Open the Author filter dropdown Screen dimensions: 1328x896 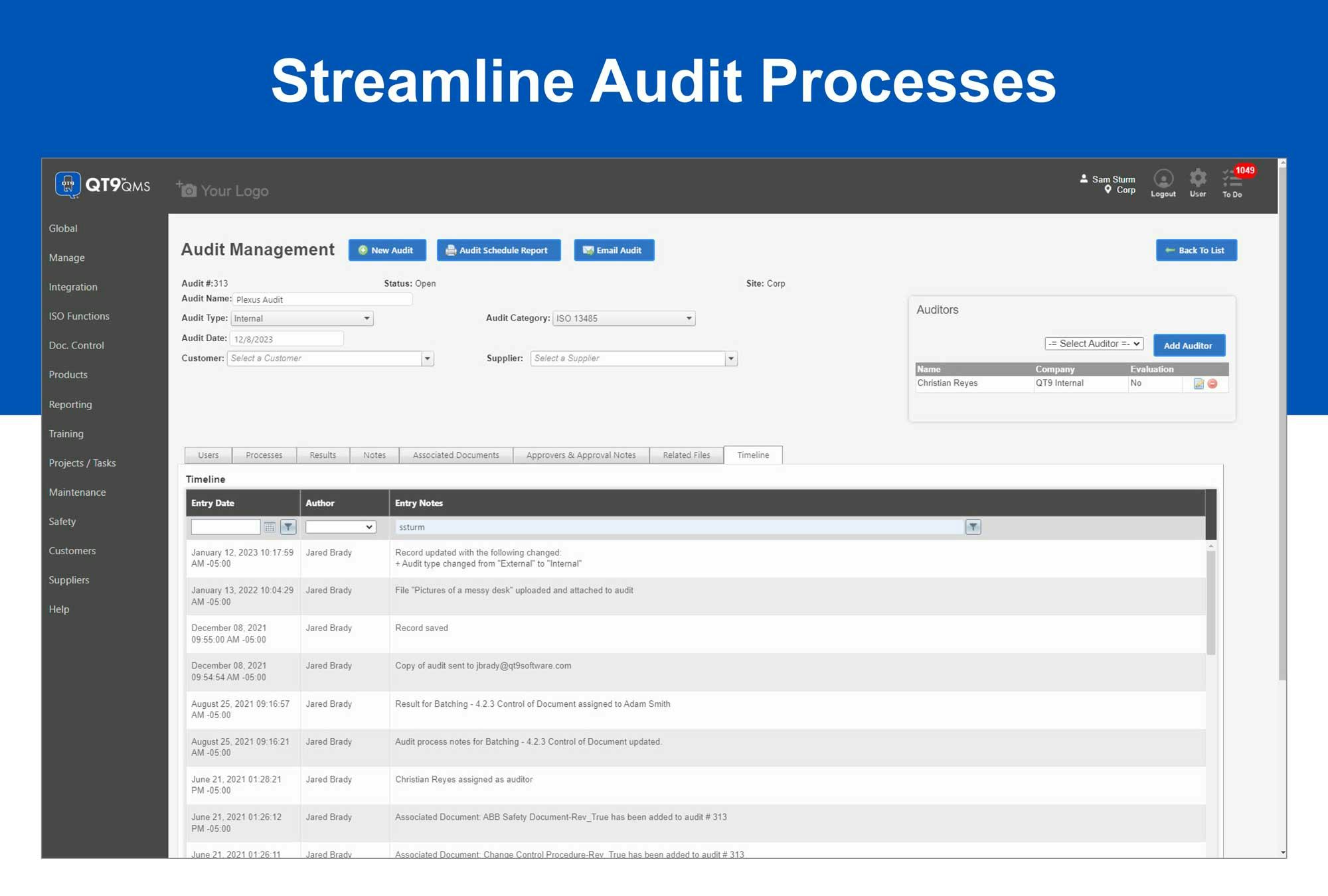pos(341,527)
